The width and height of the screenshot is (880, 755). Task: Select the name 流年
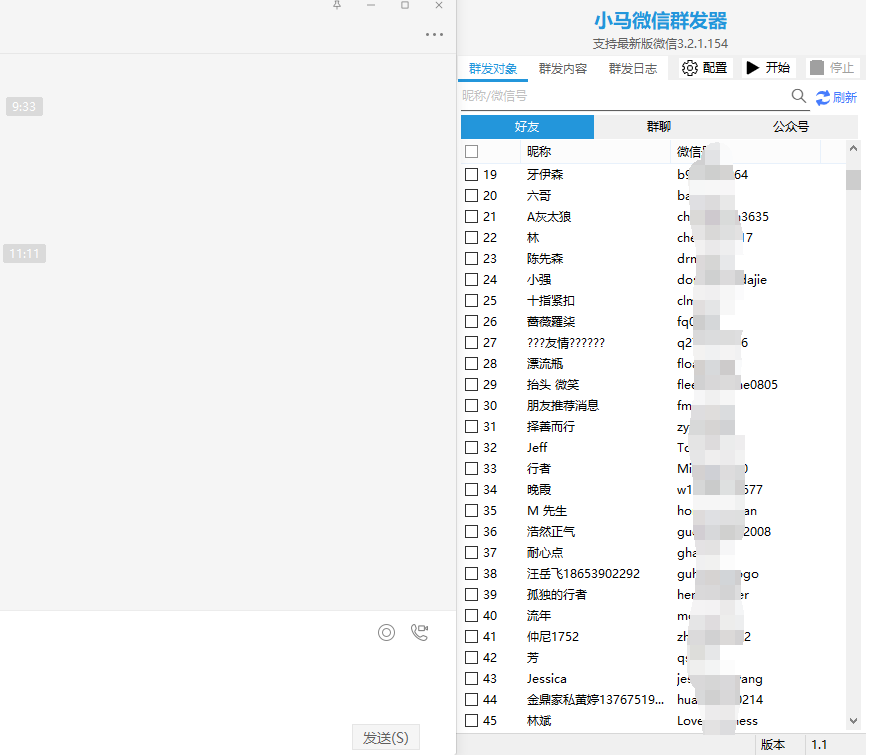[x=539, y=616]
